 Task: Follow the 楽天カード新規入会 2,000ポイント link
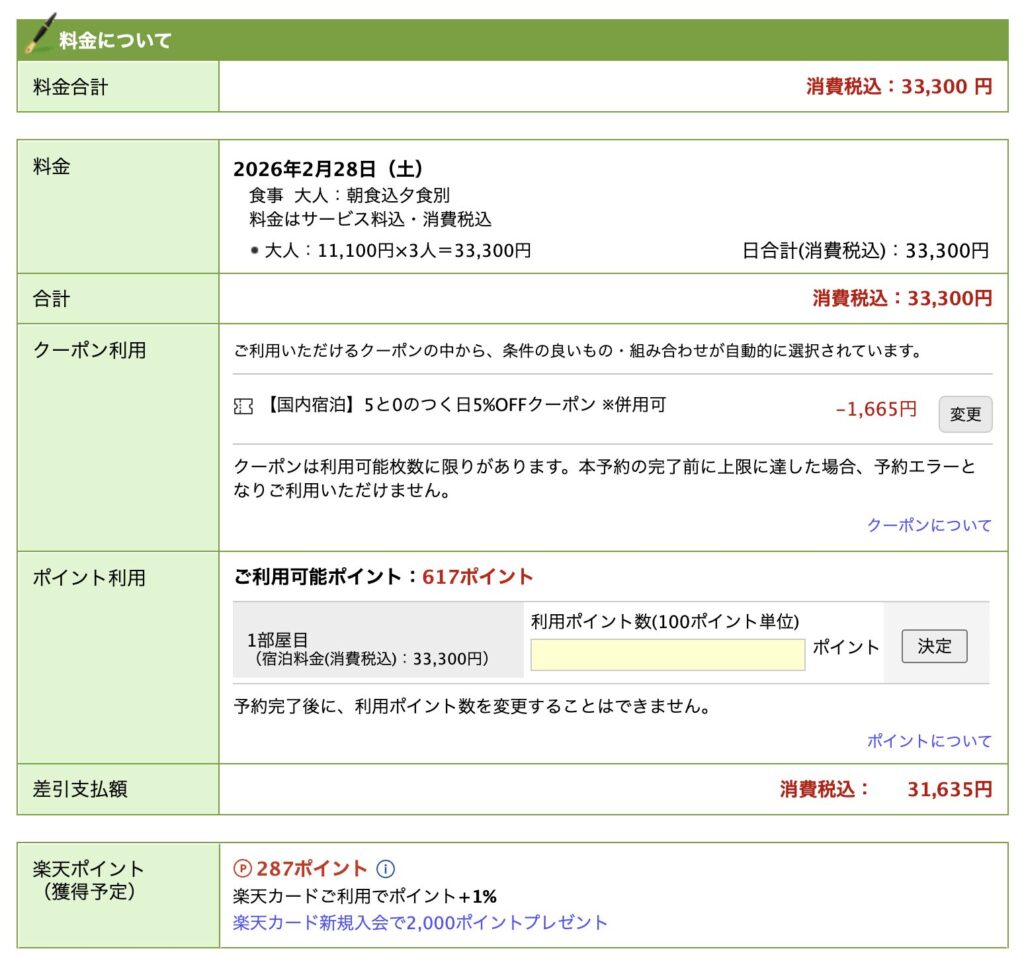coord(420,922)
